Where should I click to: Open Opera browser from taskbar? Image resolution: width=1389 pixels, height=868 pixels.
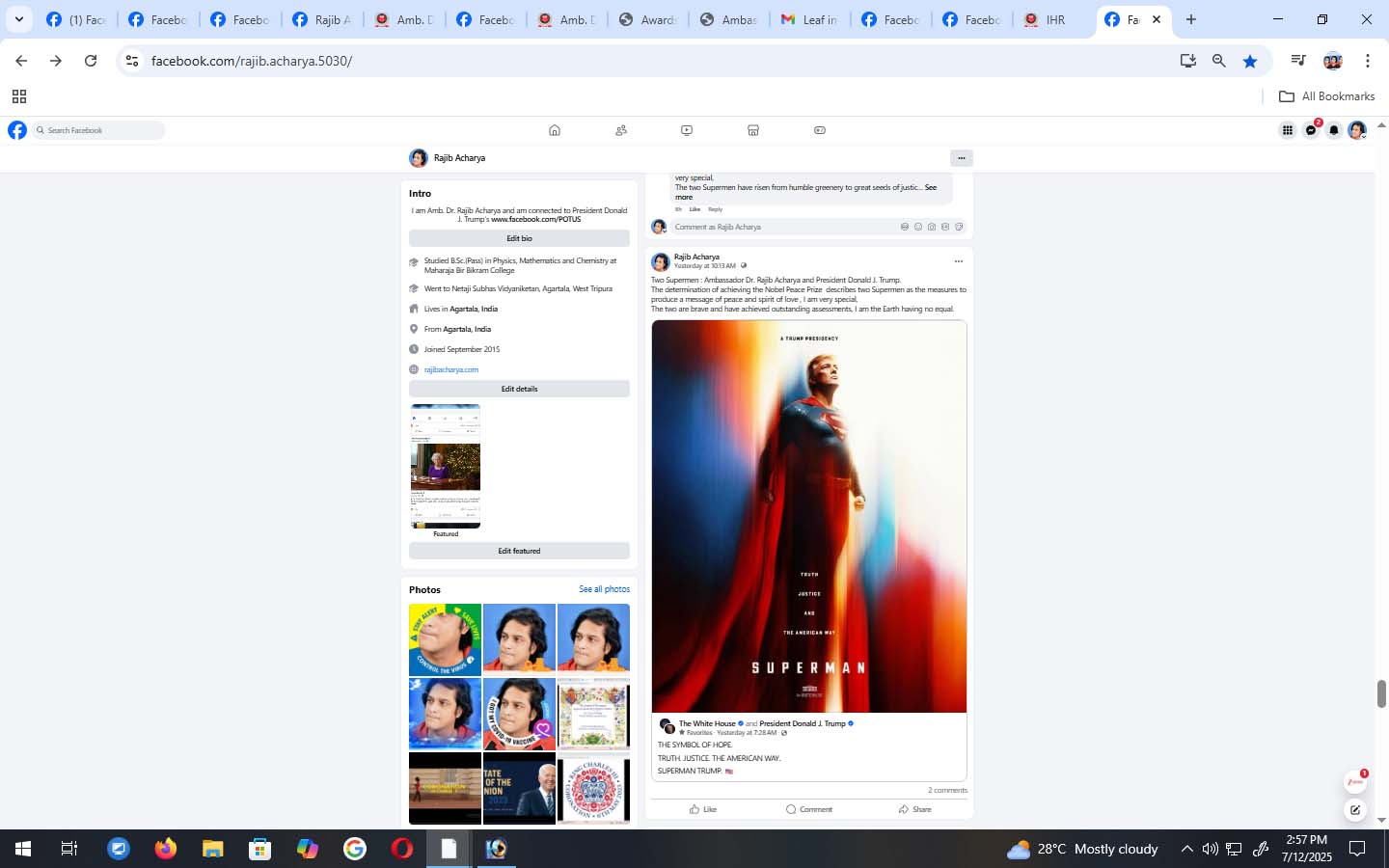click(402, 849)
